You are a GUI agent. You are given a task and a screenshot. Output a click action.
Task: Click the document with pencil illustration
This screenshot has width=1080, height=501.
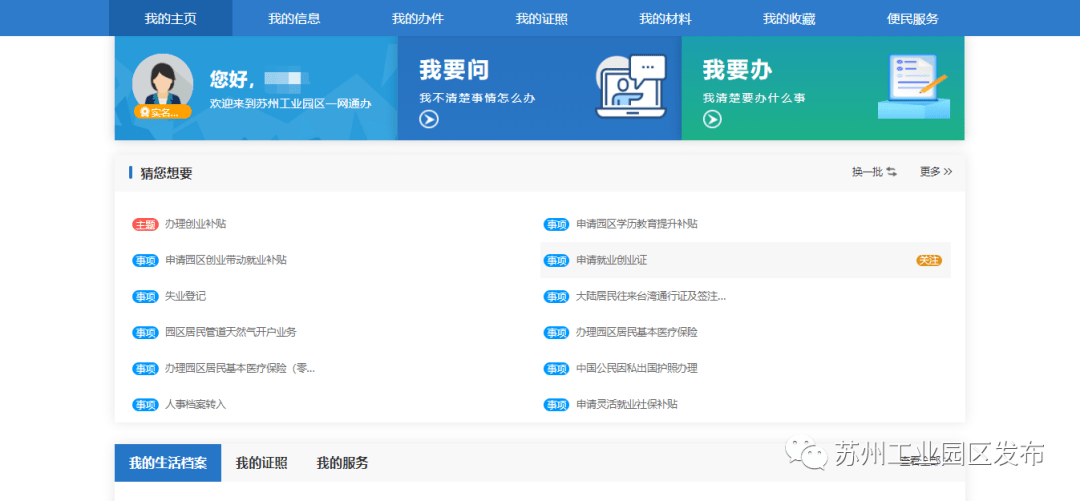click(x=914, y=86)
